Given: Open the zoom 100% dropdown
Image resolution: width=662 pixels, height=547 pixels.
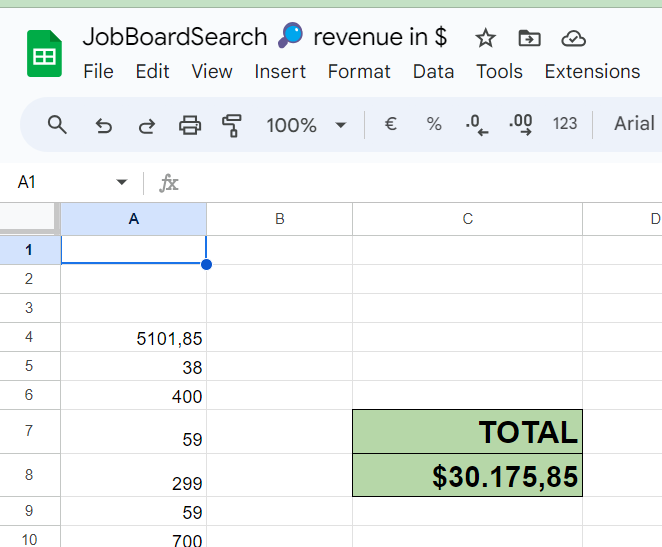Looking at the screenshot, I should 306,125.
